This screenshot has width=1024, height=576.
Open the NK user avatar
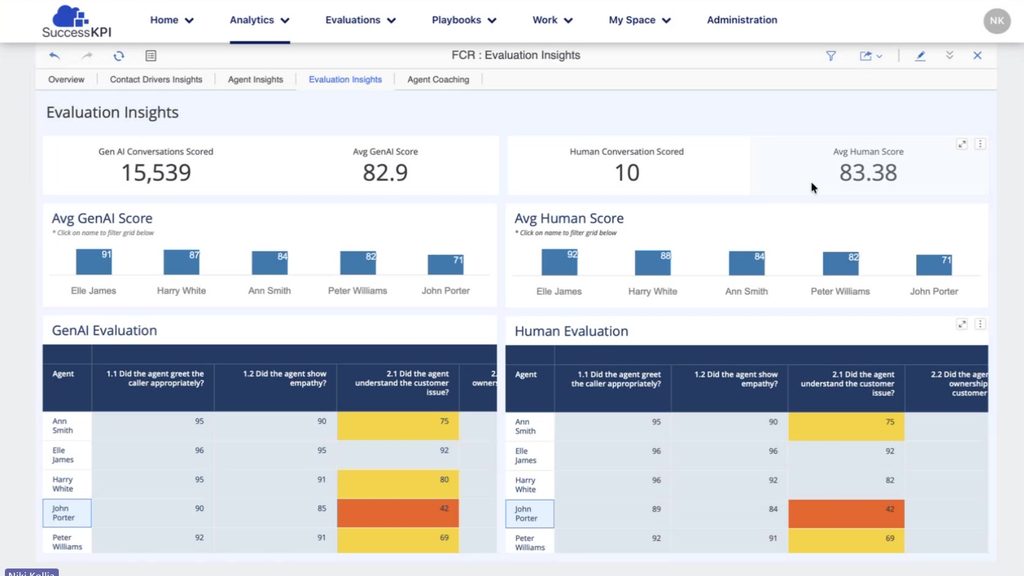(x=997, y=21)
